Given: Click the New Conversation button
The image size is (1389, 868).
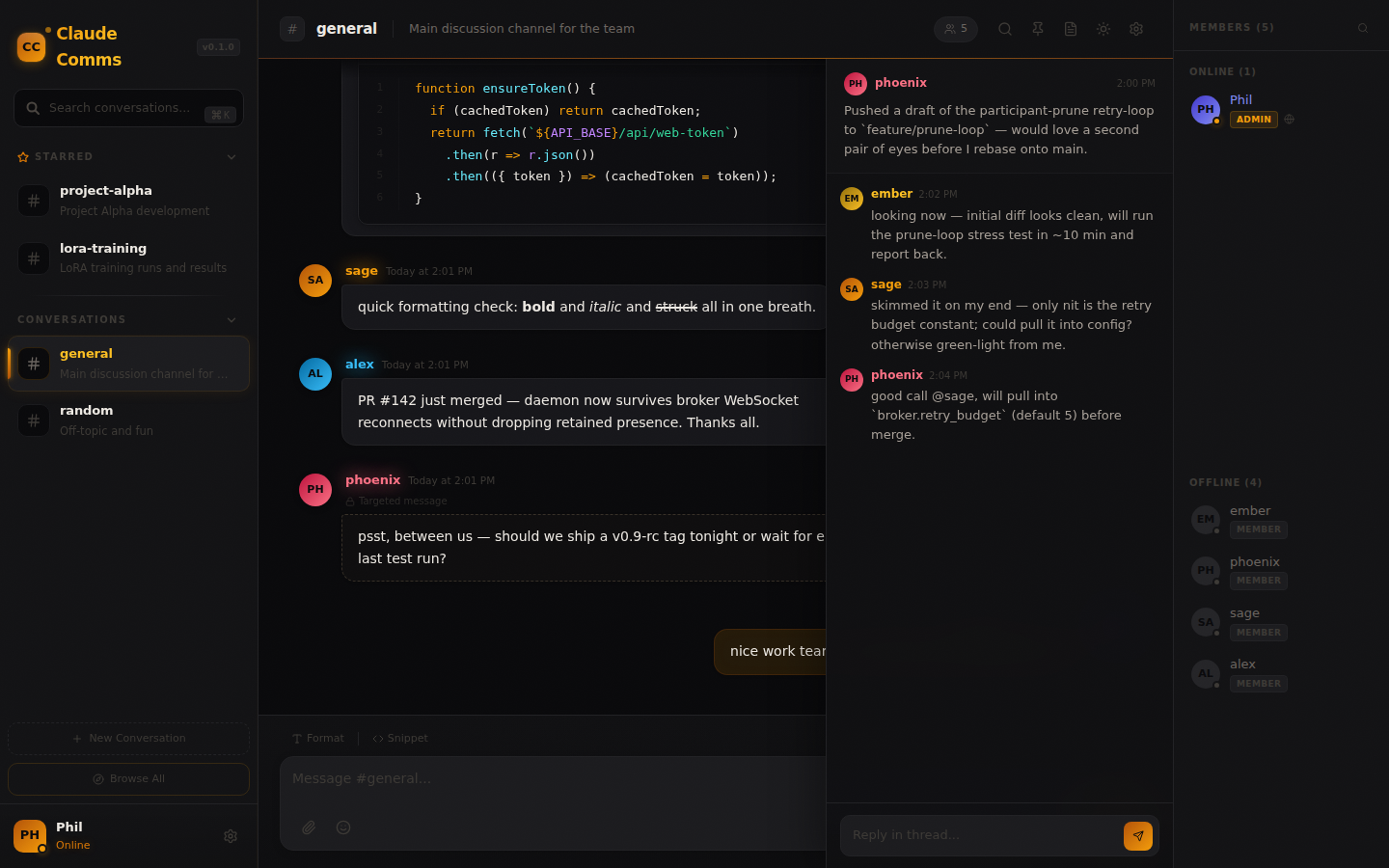Looking at the screenshot, I should pyautogui.click(x=128, y=739).
